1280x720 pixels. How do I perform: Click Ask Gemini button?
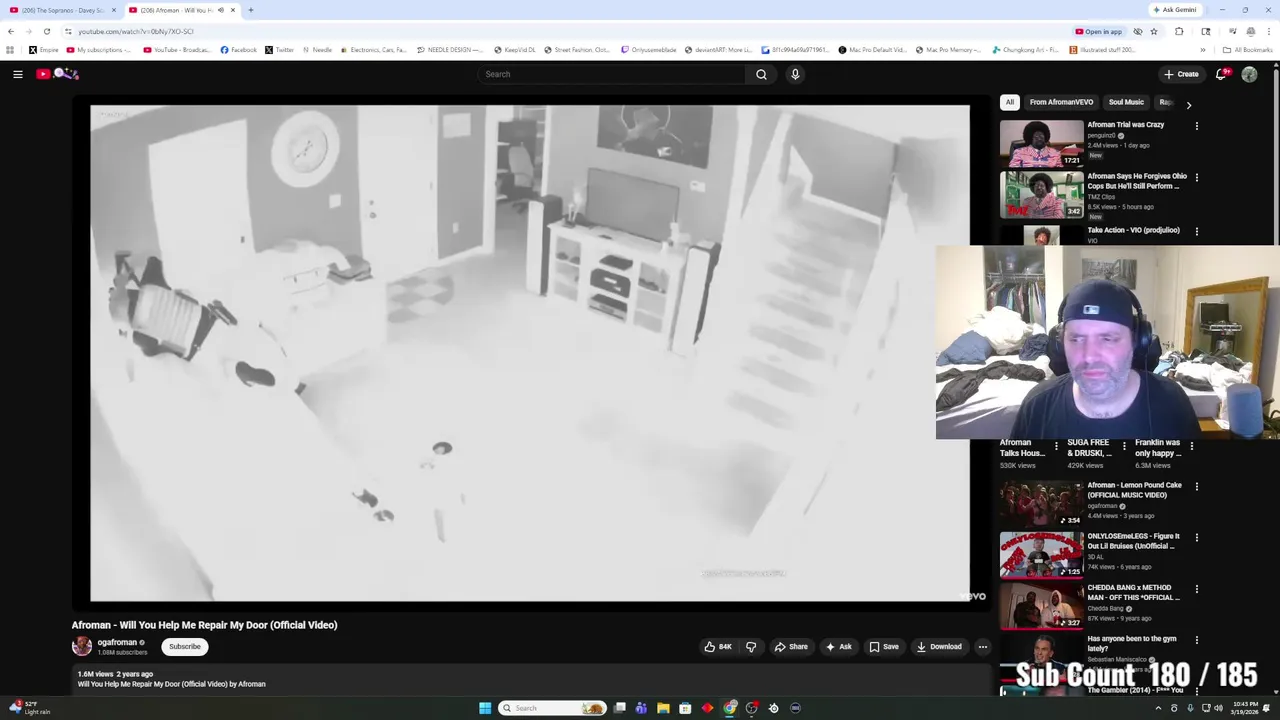(1174, 10)
